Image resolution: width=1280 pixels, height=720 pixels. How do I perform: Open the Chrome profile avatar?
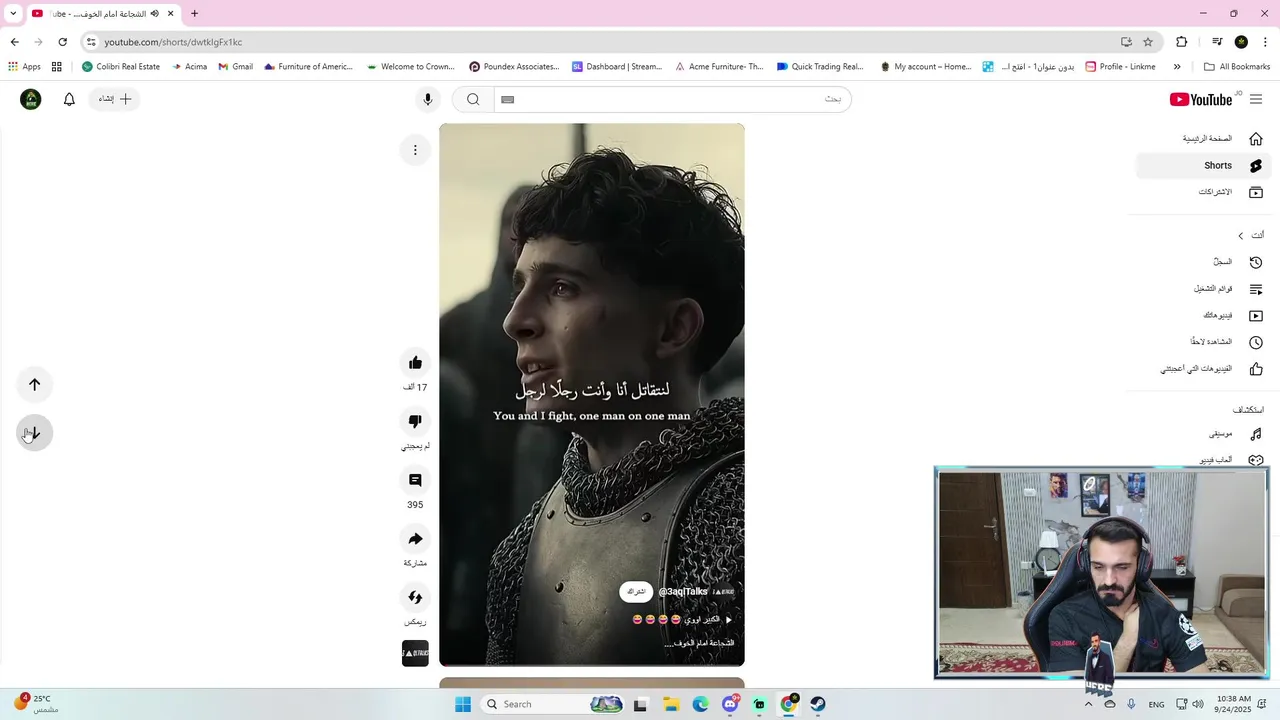(1241, 42)
